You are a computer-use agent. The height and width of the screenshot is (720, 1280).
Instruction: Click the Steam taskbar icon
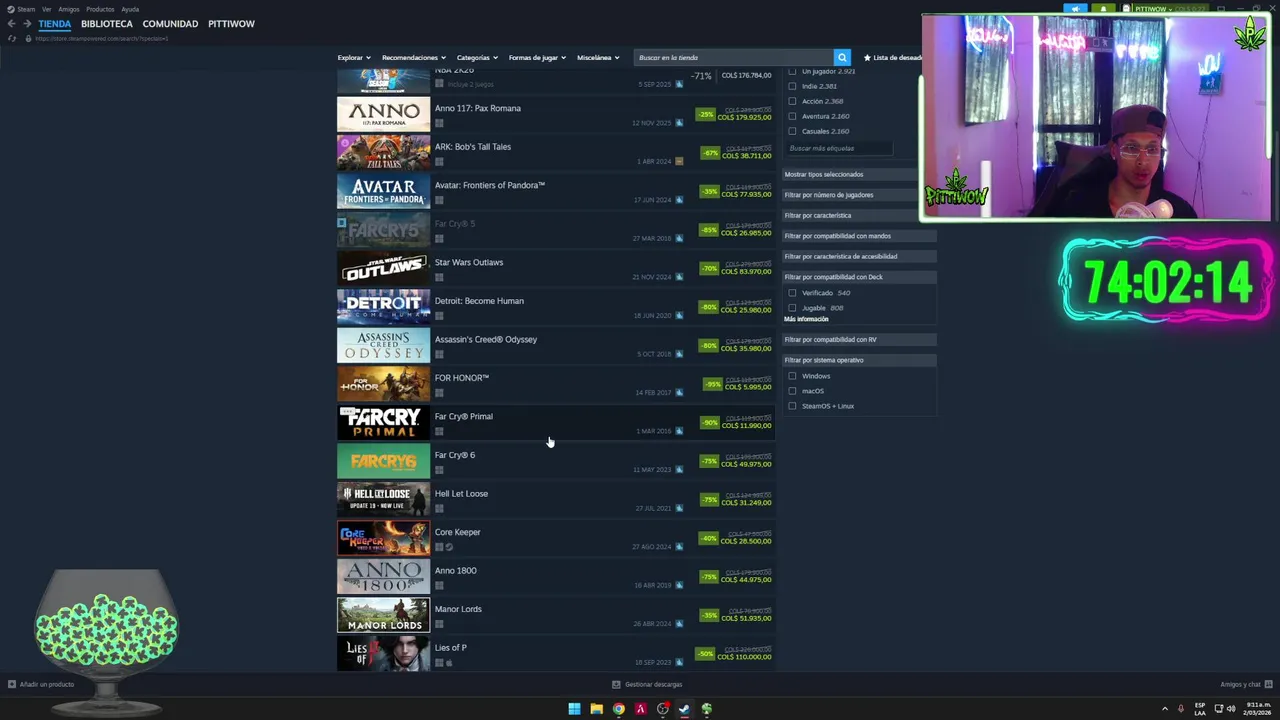pos(684,709)
